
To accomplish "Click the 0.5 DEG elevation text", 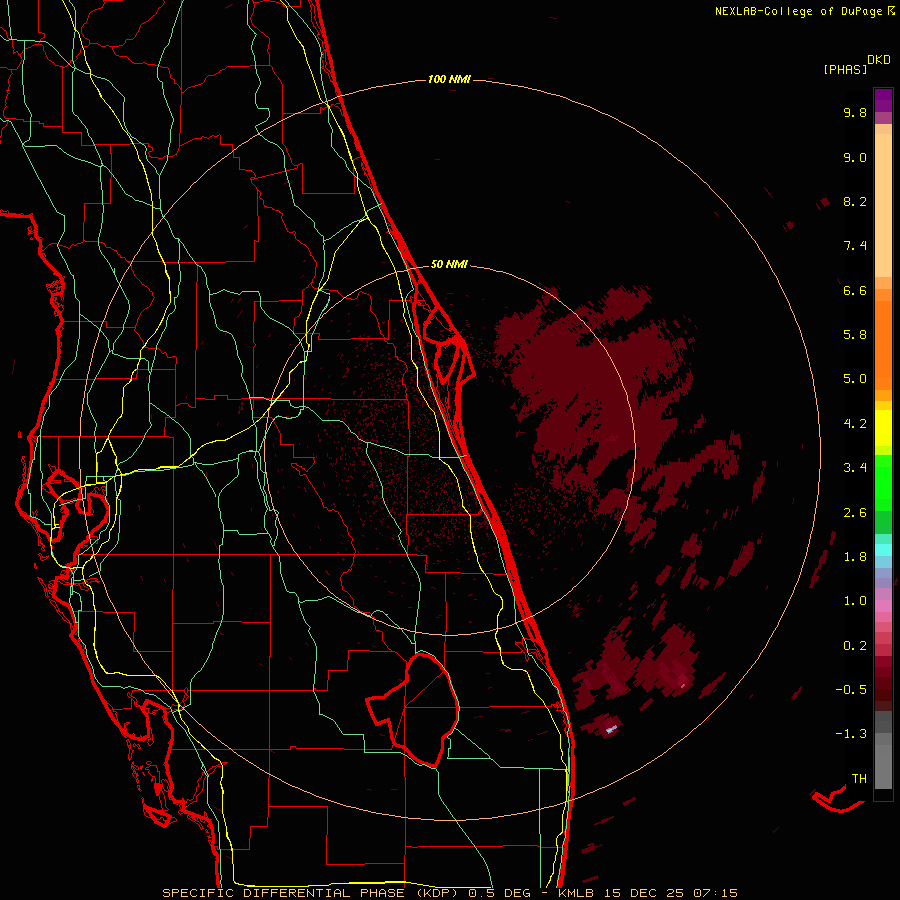I will [499, 893].
